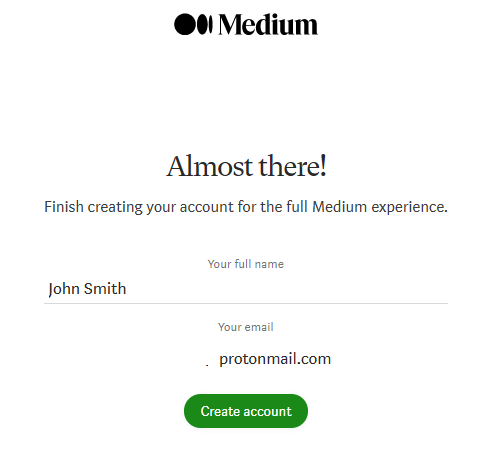
Task: Click the Your full name label
Action: coord(246,264)
